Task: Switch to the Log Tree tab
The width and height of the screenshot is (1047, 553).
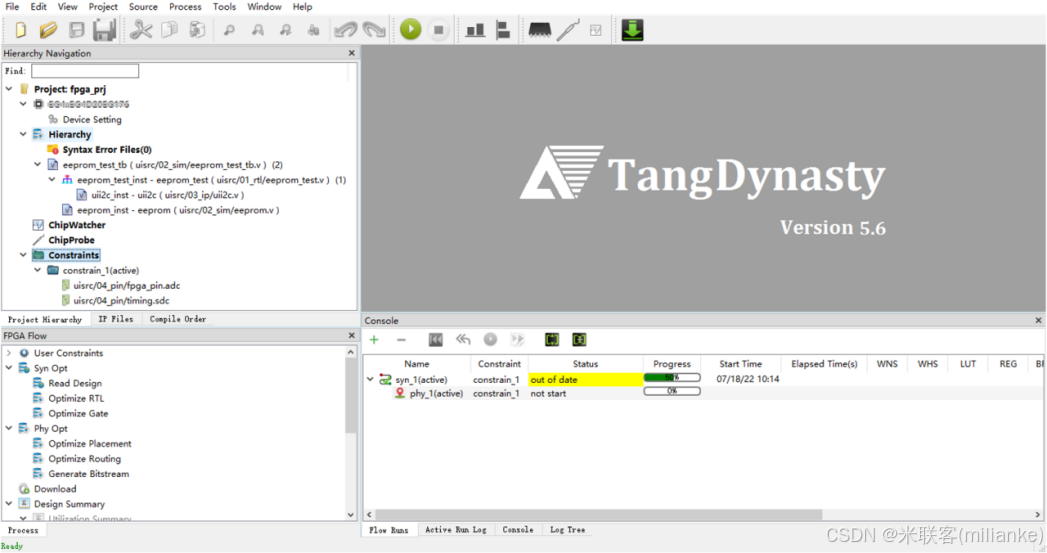Action: click(568, 530)
